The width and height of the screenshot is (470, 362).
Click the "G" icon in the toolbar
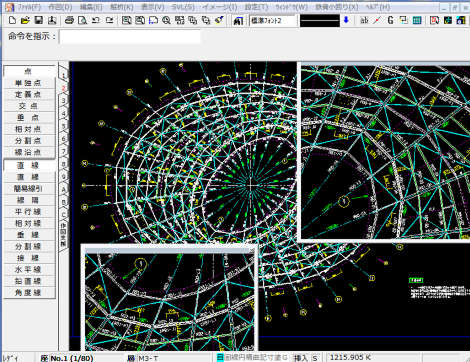click(x=390, y=20)
